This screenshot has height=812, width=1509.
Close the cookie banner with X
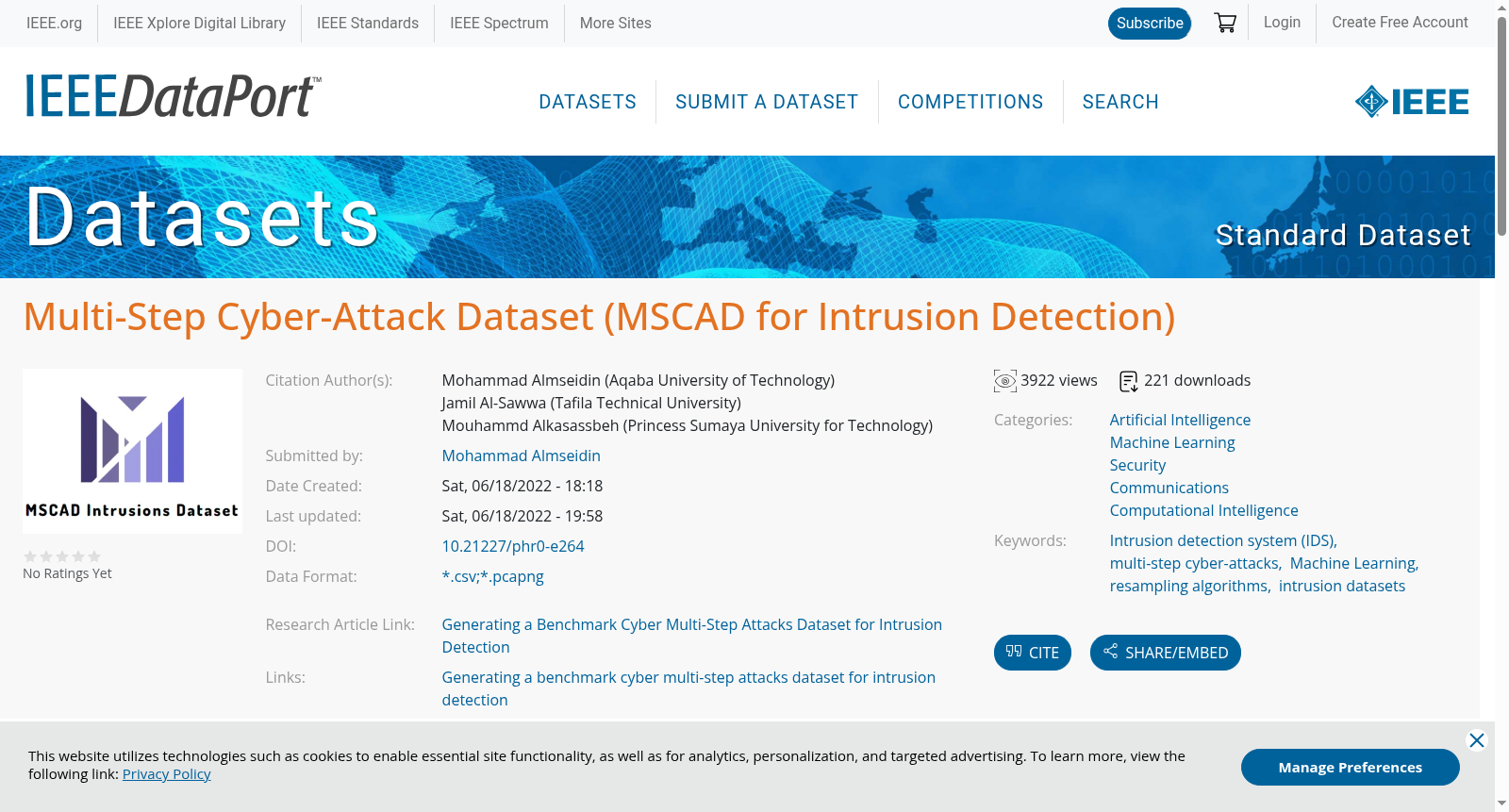coord(1477,740)
